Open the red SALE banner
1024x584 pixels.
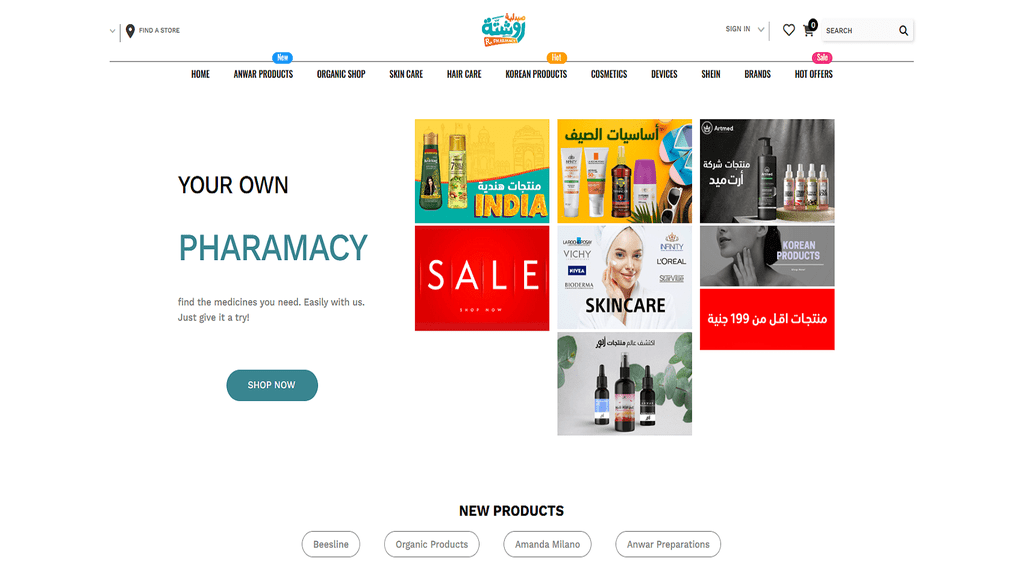pyautogui.click(x=482, y=278)
